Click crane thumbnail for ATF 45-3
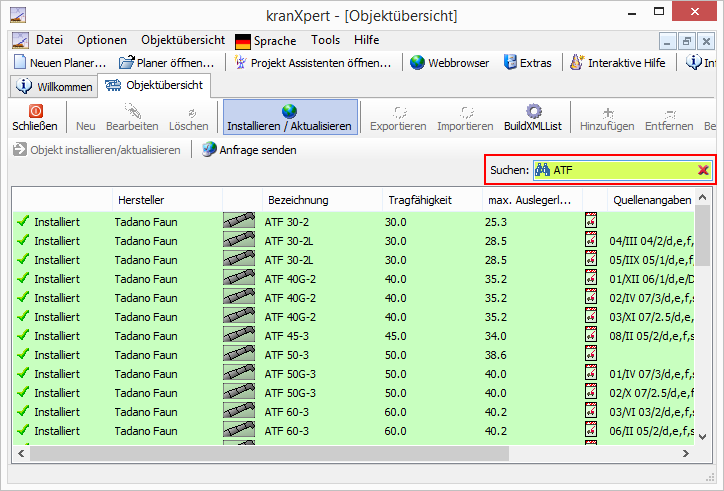Image resolution: width=724 pixels, height=491 pixels. 239,335
